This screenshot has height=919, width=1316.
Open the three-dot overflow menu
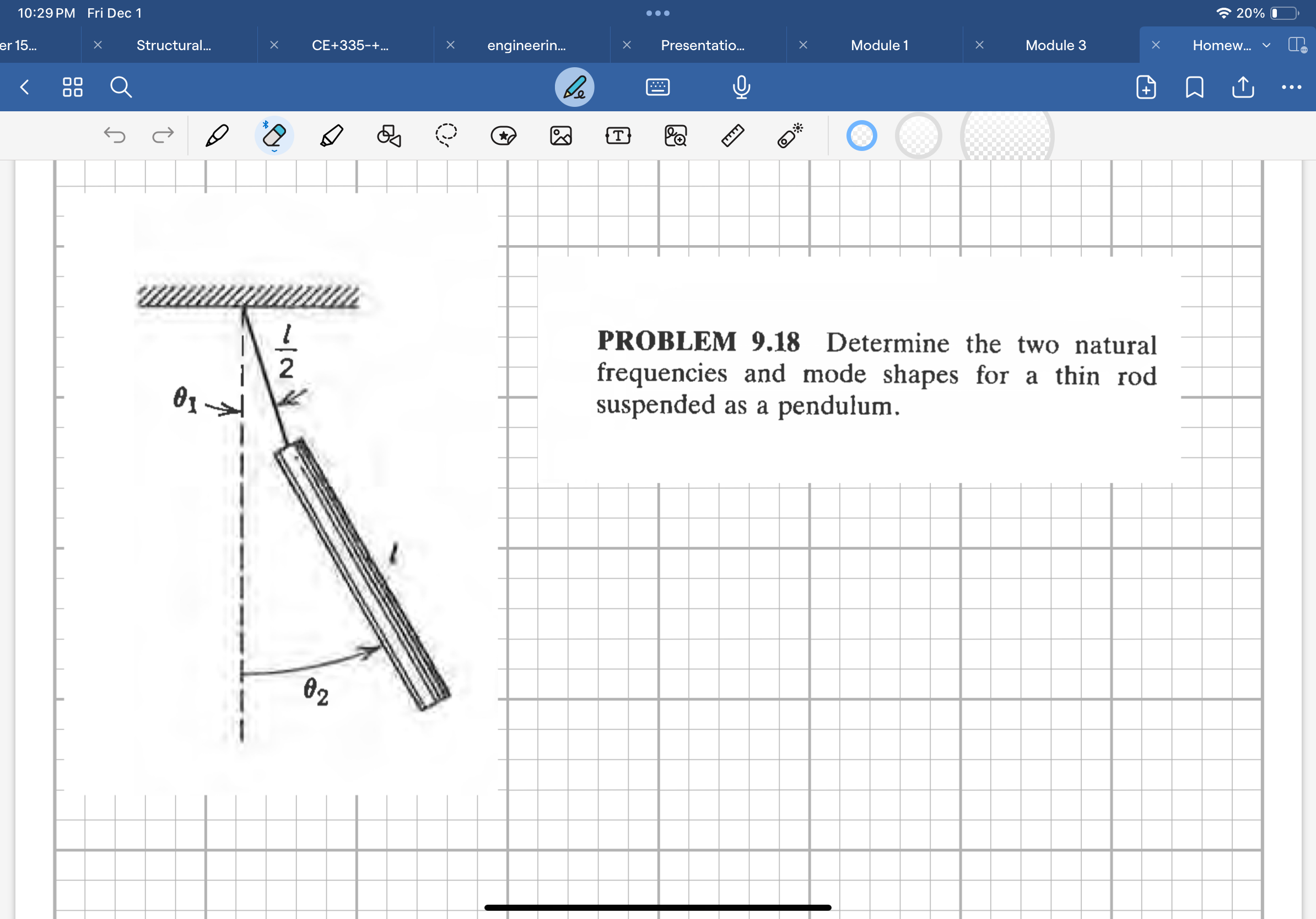pos(1291,87)
